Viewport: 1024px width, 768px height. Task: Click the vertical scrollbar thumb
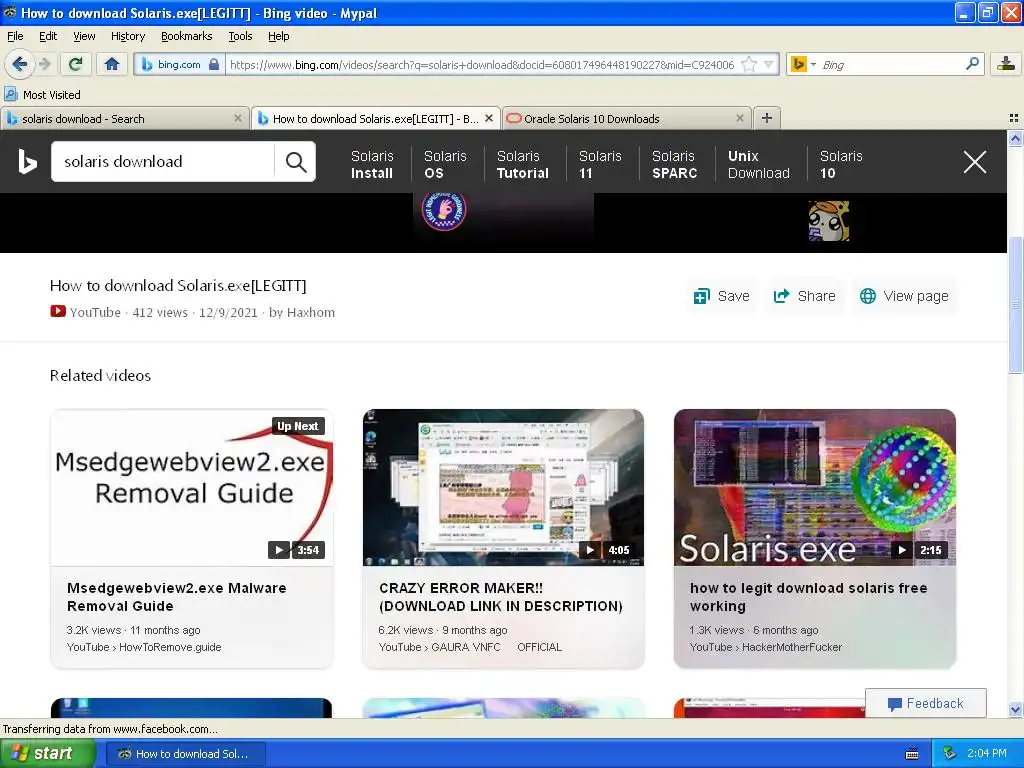tap(1015, 305)
